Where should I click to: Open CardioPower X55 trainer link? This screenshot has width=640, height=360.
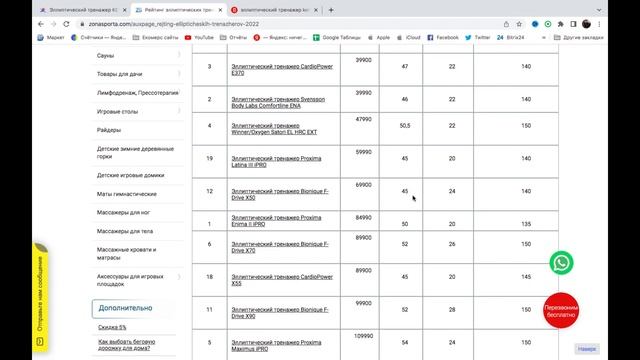[x=282, y=280]
